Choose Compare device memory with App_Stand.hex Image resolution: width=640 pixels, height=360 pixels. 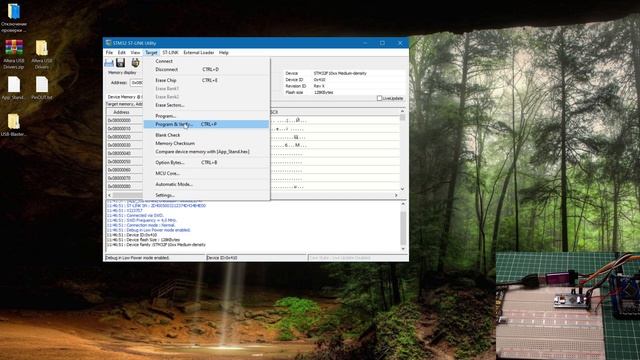tap(206, 151)
